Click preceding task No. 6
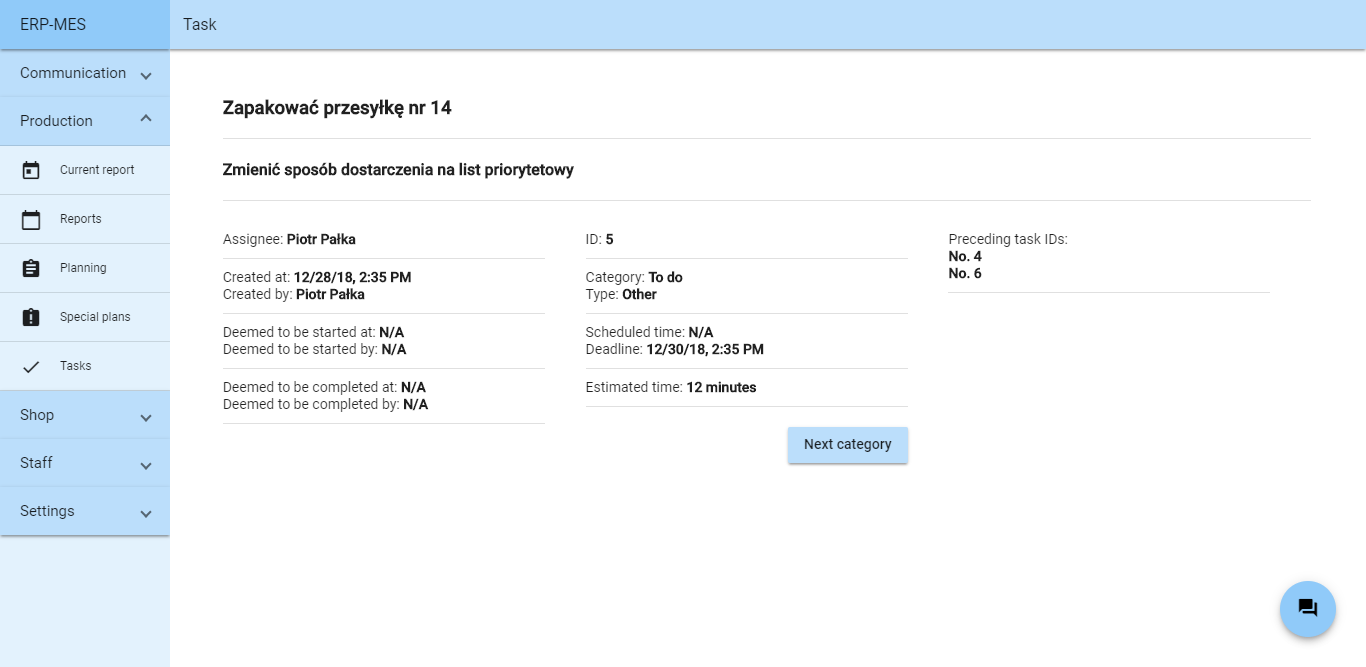 965,274
